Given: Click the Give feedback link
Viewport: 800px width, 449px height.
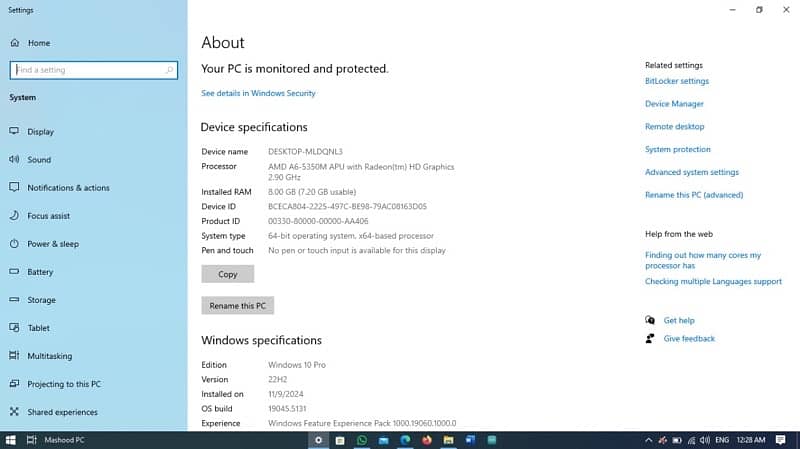Looking at the screenshot, I should point(689,339).
